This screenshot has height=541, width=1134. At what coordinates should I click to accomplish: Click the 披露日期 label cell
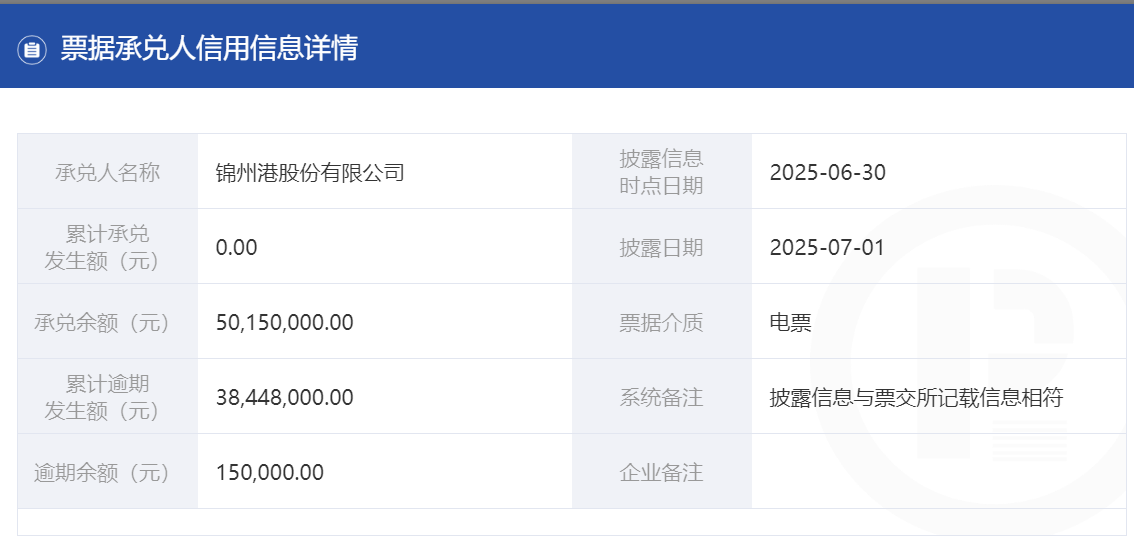click(x=662, y=247)
